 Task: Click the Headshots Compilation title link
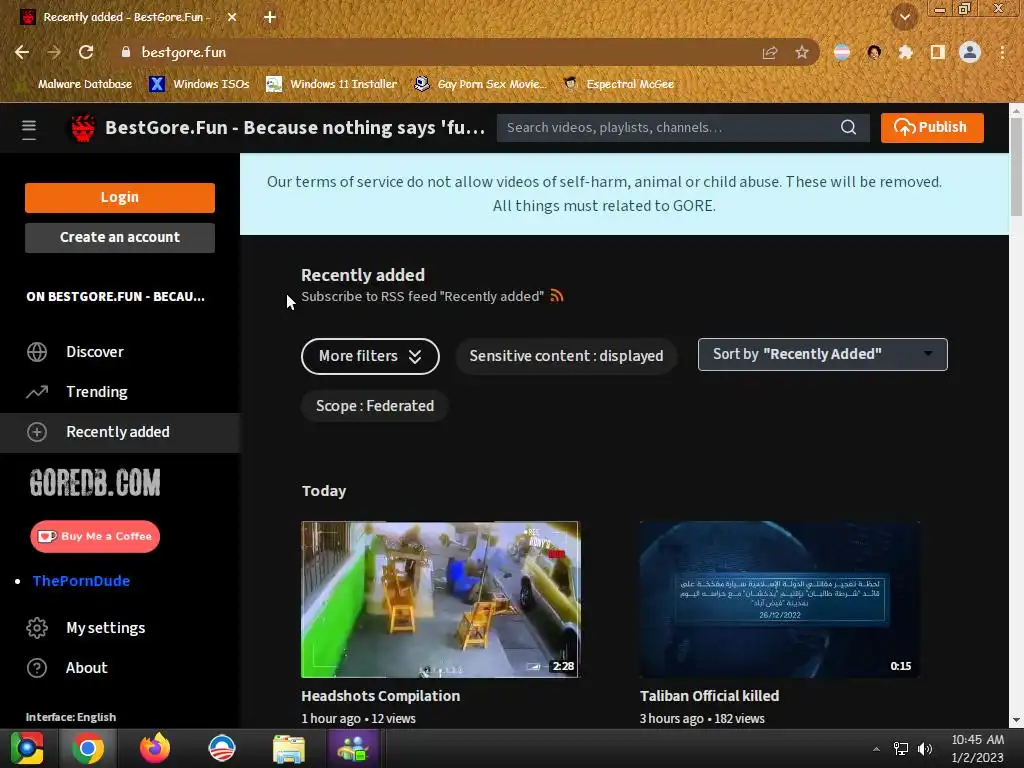pyautogui.click(x=380, y=696)
